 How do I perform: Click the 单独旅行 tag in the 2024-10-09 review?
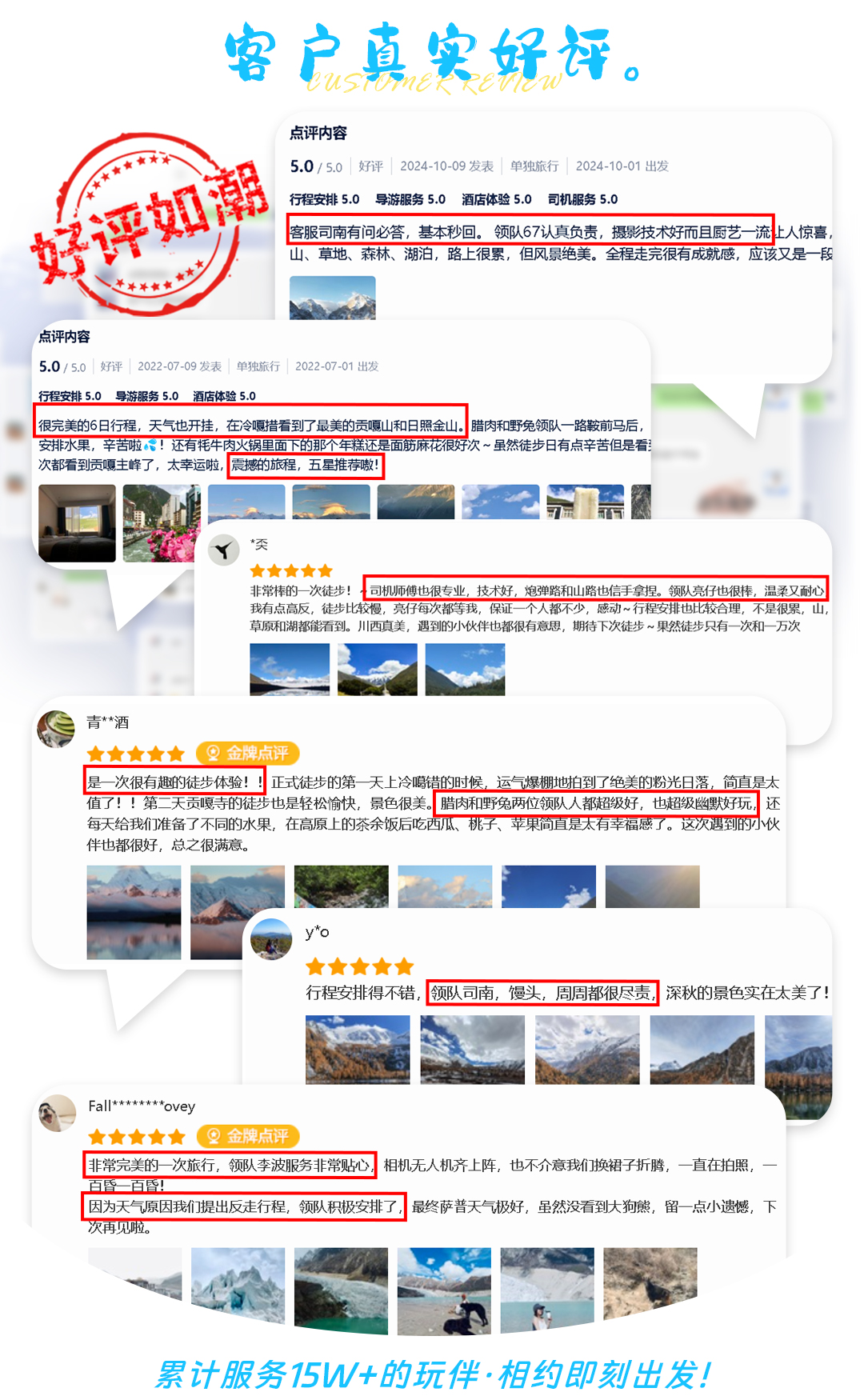tap(534, 166)
